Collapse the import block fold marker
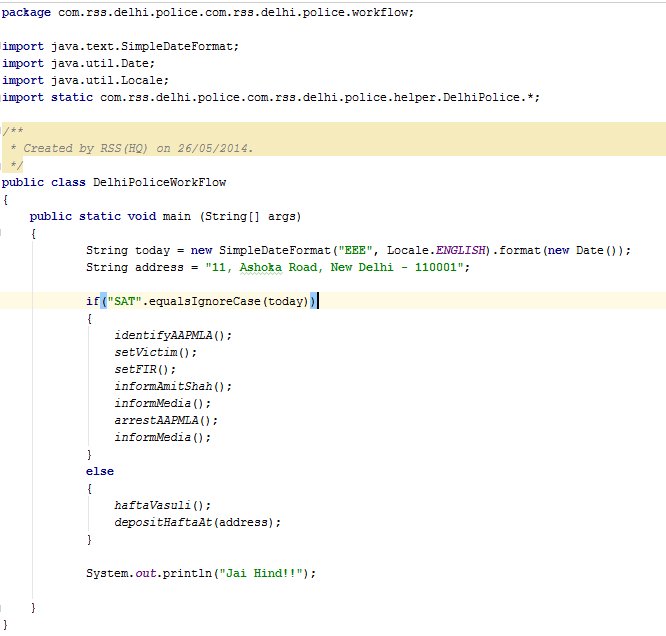Screen dimensions: 666x636 [x=1, y=46]
